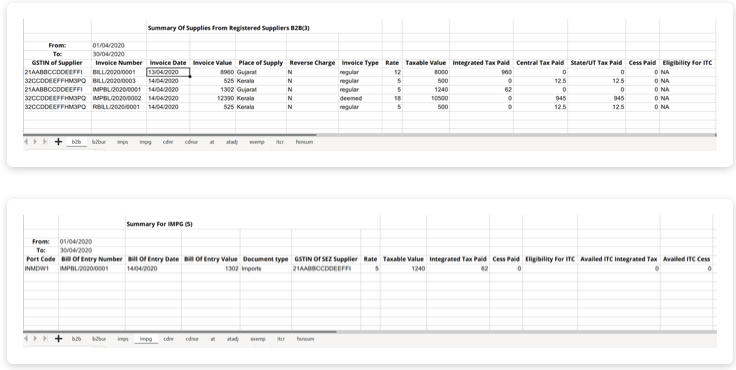Select the selected cell with date 13/04/2020

pos(168,72)
